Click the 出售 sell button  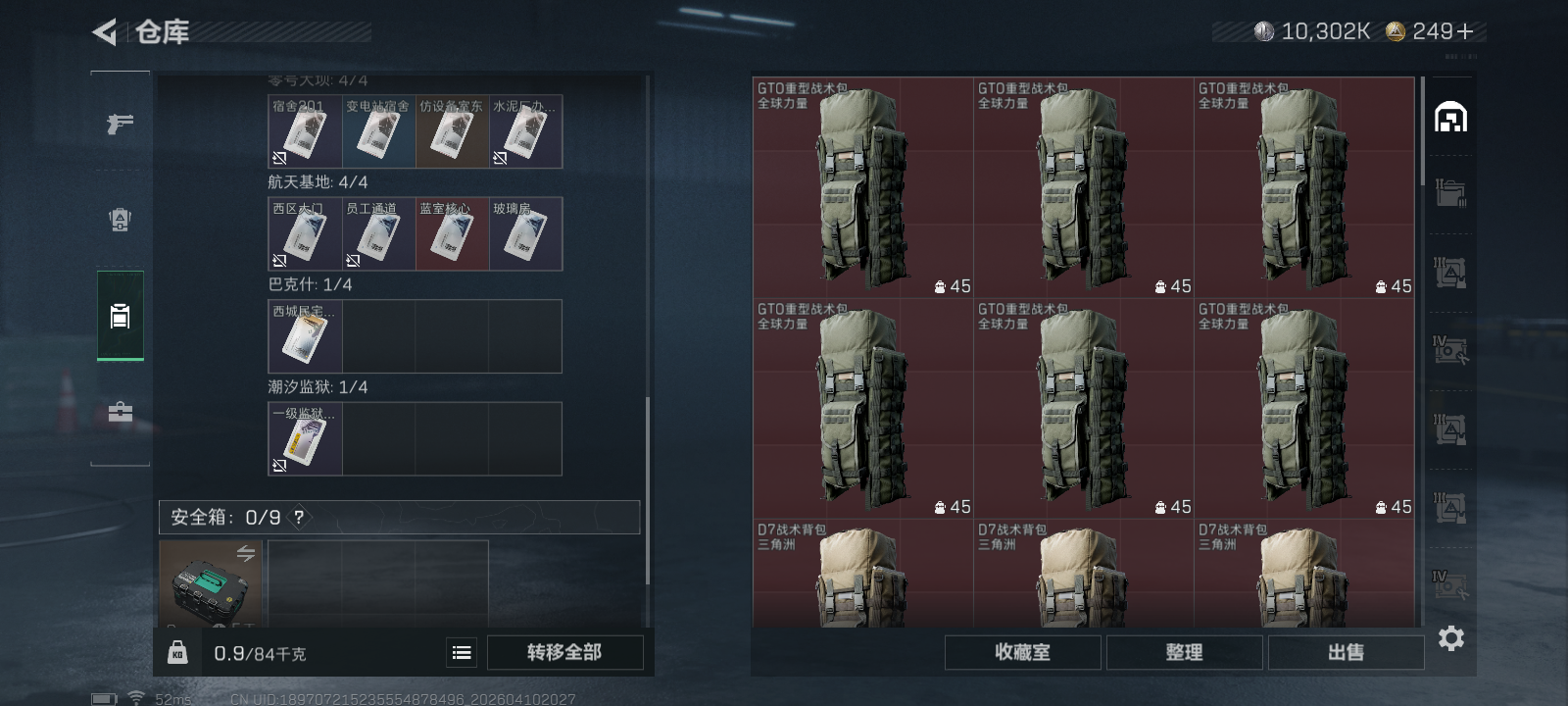[x=1346, y=652]
